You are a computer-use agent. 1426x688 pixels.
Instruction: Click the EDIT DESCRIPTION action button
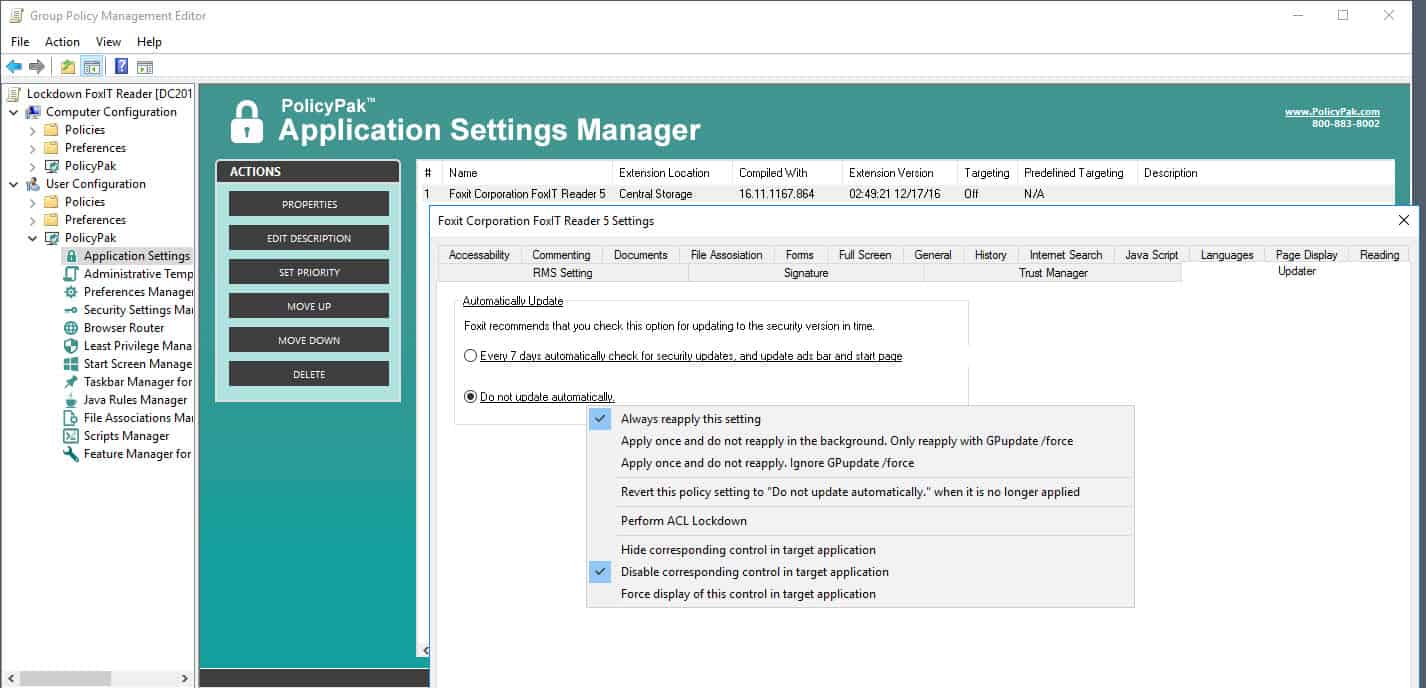pos(309,238)
